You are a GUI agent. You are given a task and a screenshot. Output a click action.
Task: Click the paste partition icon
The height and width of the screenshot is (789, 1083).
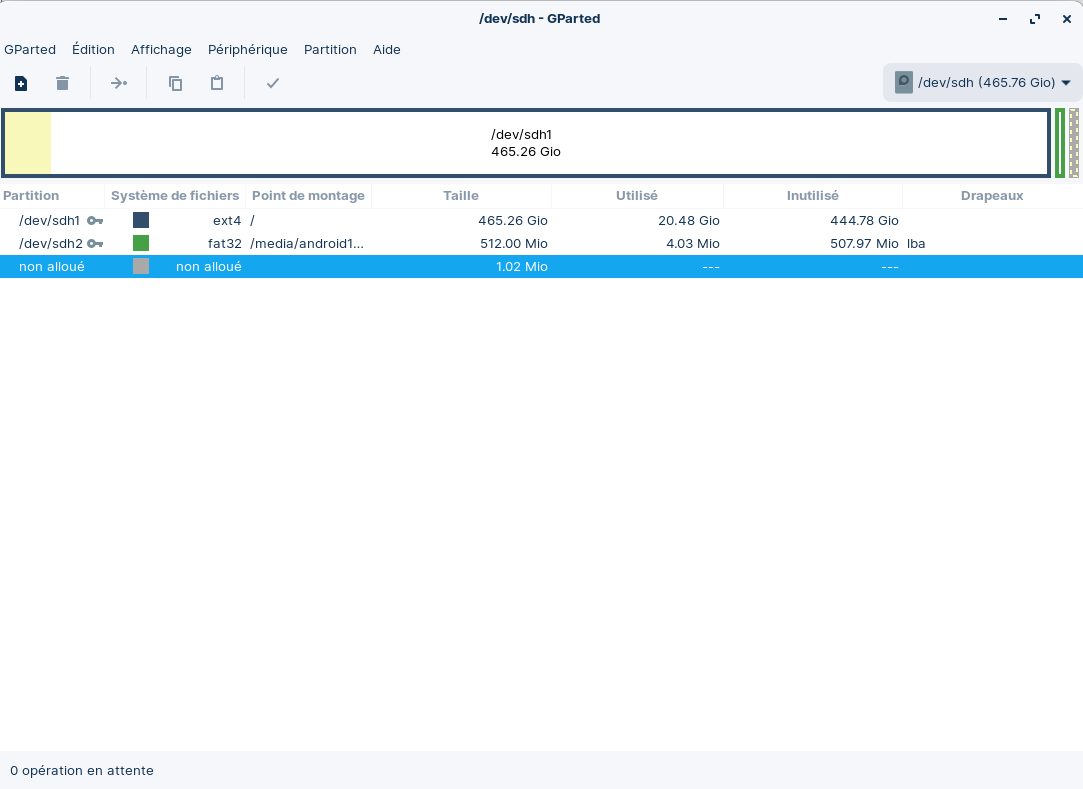217,83
